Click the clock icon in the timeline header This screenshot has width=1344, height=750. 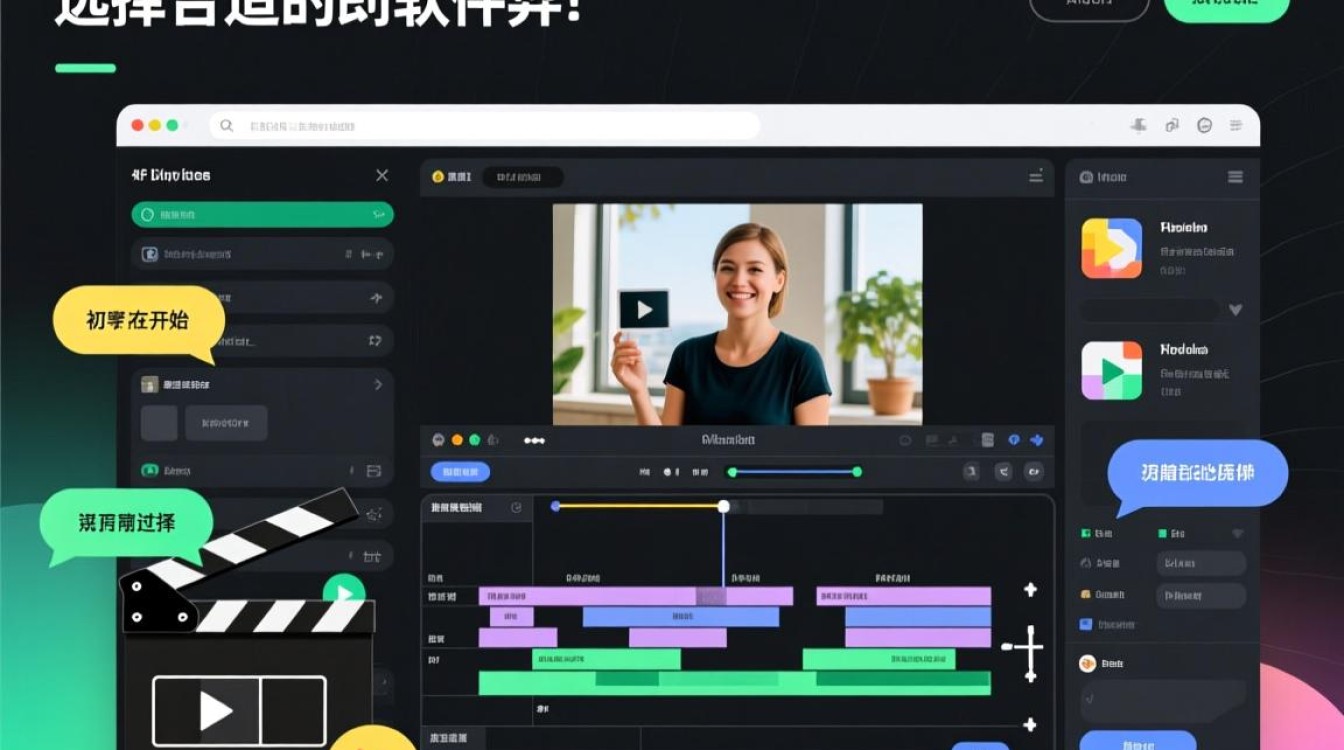tap(516, 508)
